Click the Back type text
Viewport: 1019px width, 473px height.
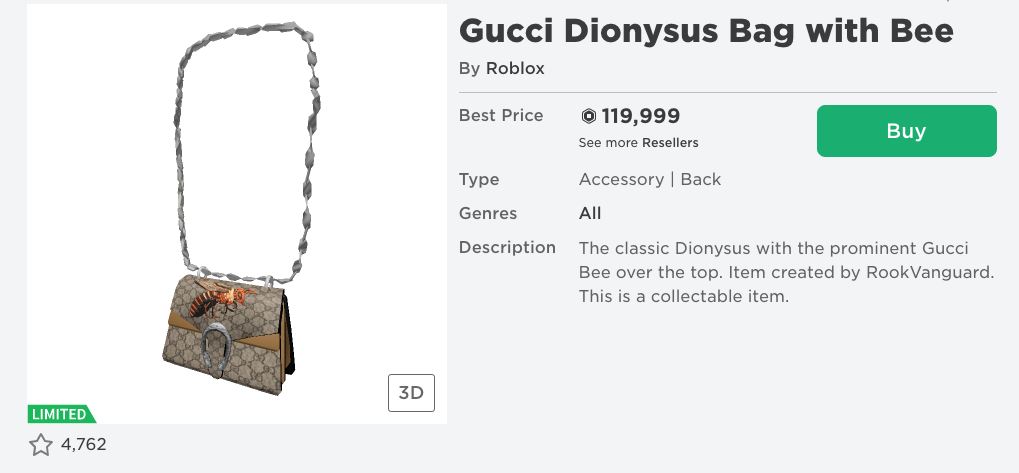[x=700, y=180]
